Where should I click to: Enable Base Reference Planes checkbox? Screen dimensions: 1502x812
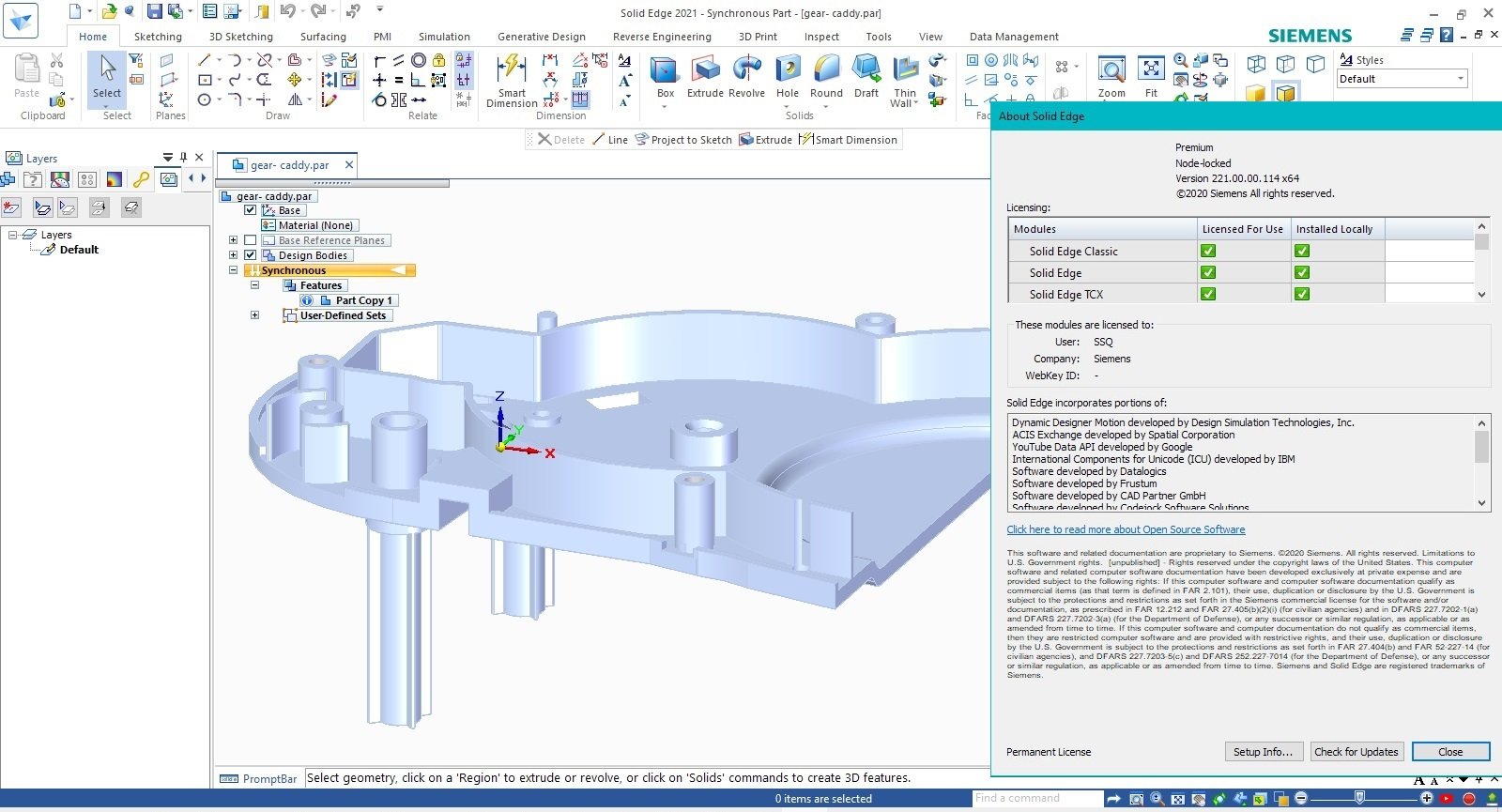coord(250,240)
